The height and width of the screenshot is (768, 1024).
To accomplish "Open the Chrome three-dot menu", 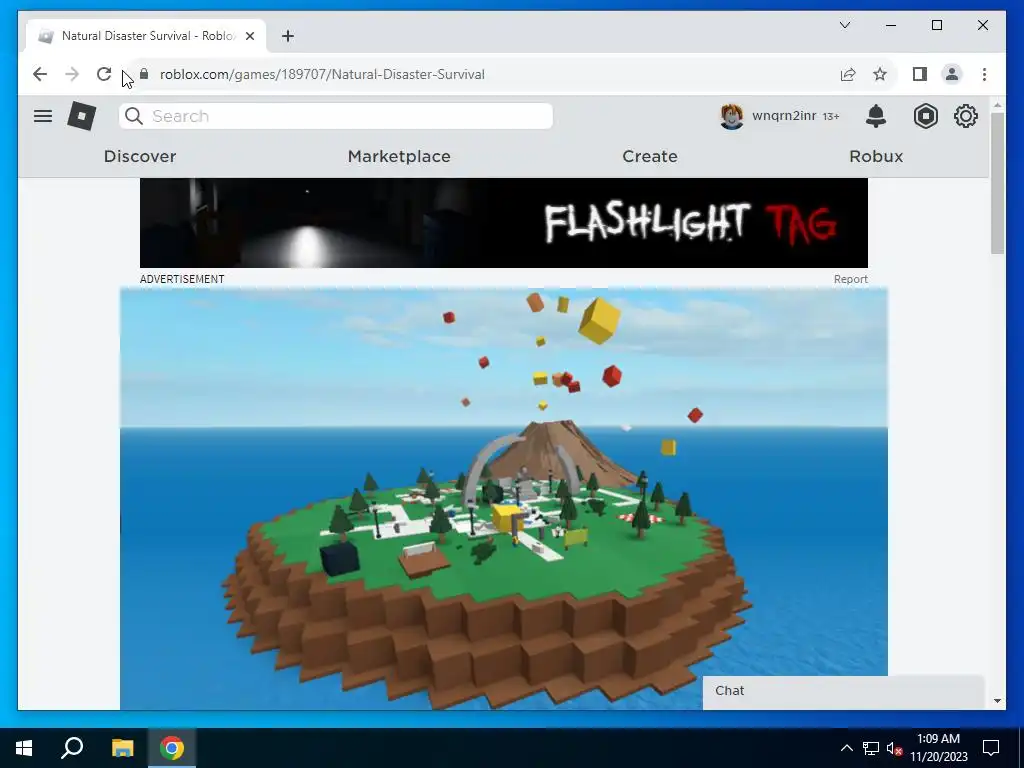I will (984, 74).
